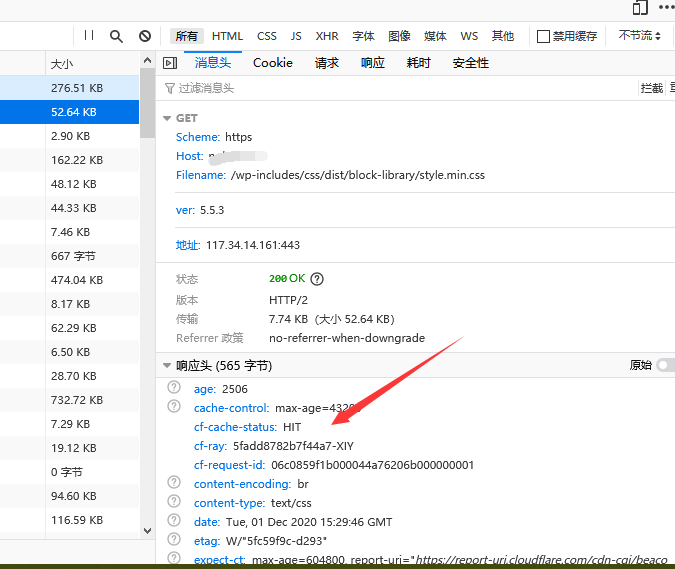Click the 过滤消息头 filter input field
Screen dimensions: 675x569
[x=396, y=88]
